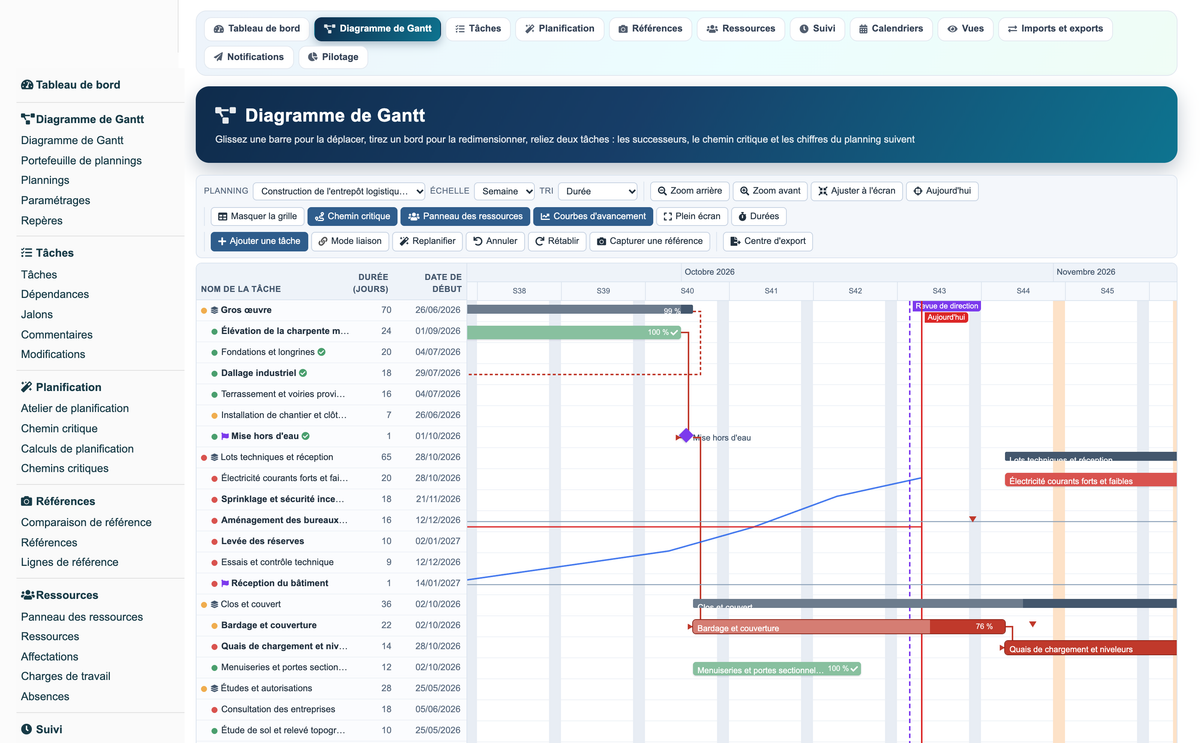Viewport: 1200px width, 743px height.
Task: Click the Revue de direction timeline marker
Action: (946, 306)
